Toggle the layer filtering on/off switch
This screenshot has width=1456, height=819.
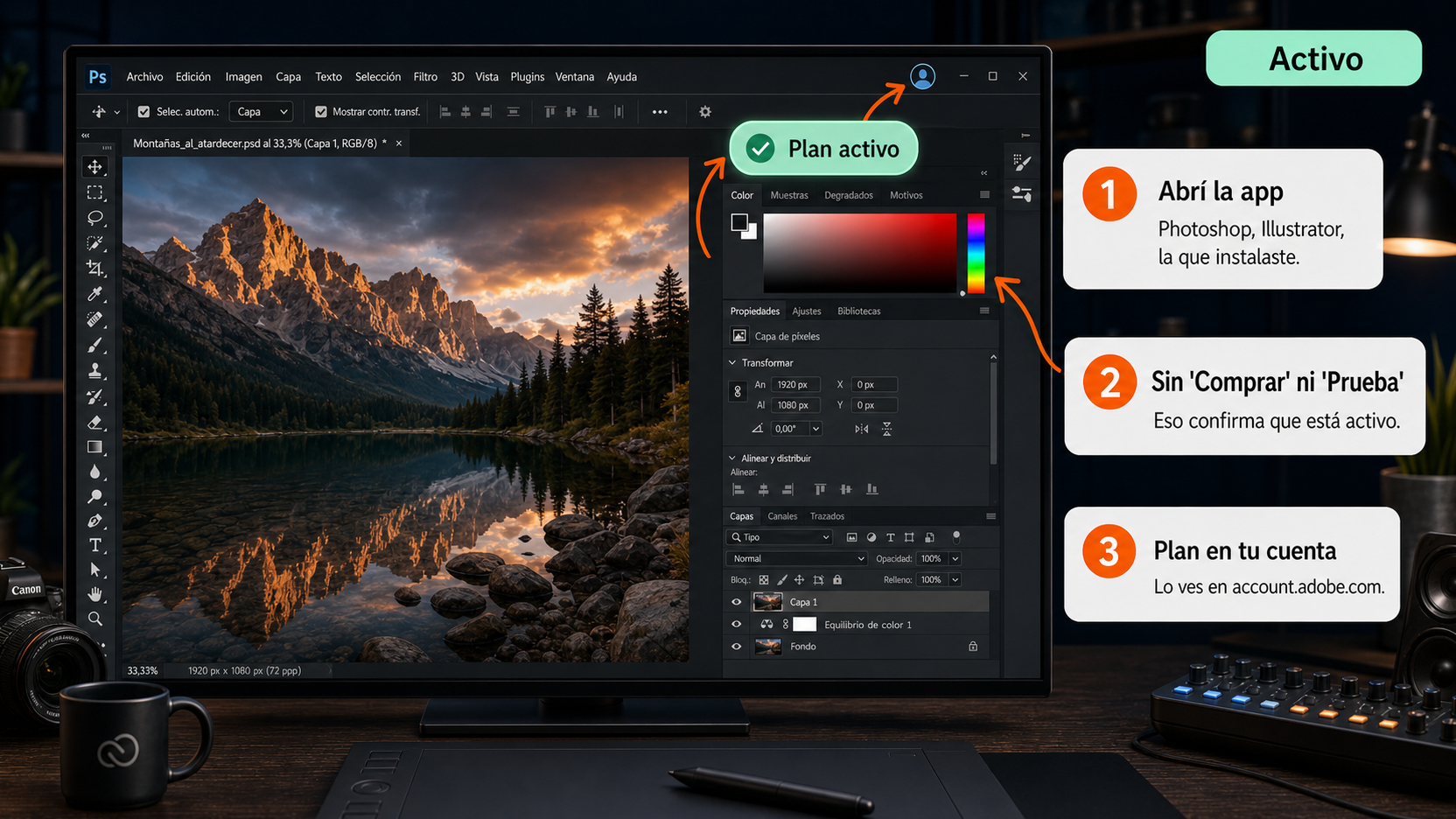click(956, 537)
